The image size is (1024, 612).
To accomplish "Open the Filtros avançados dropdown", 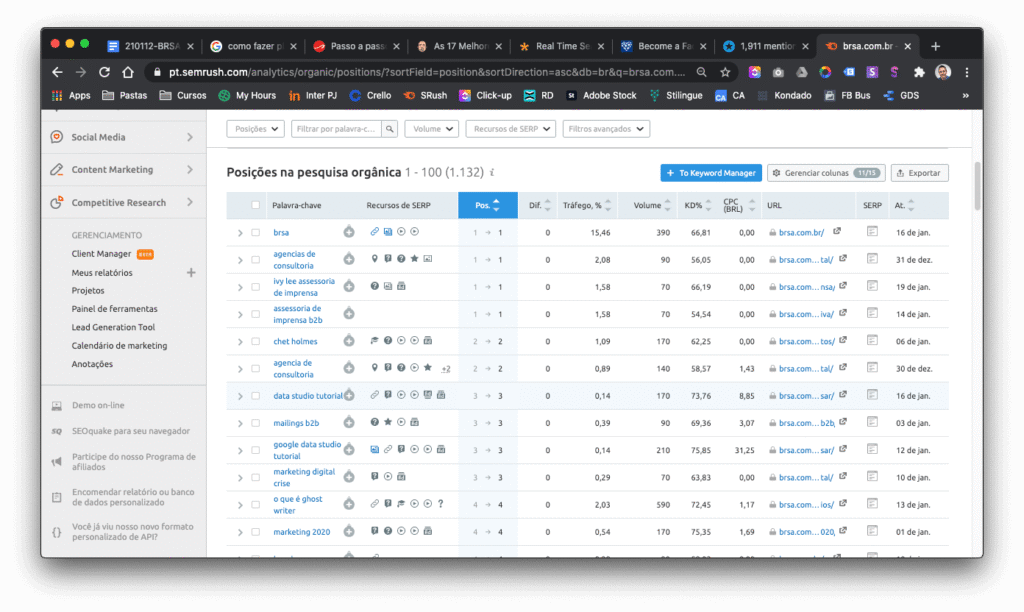I will coord(606,129).
